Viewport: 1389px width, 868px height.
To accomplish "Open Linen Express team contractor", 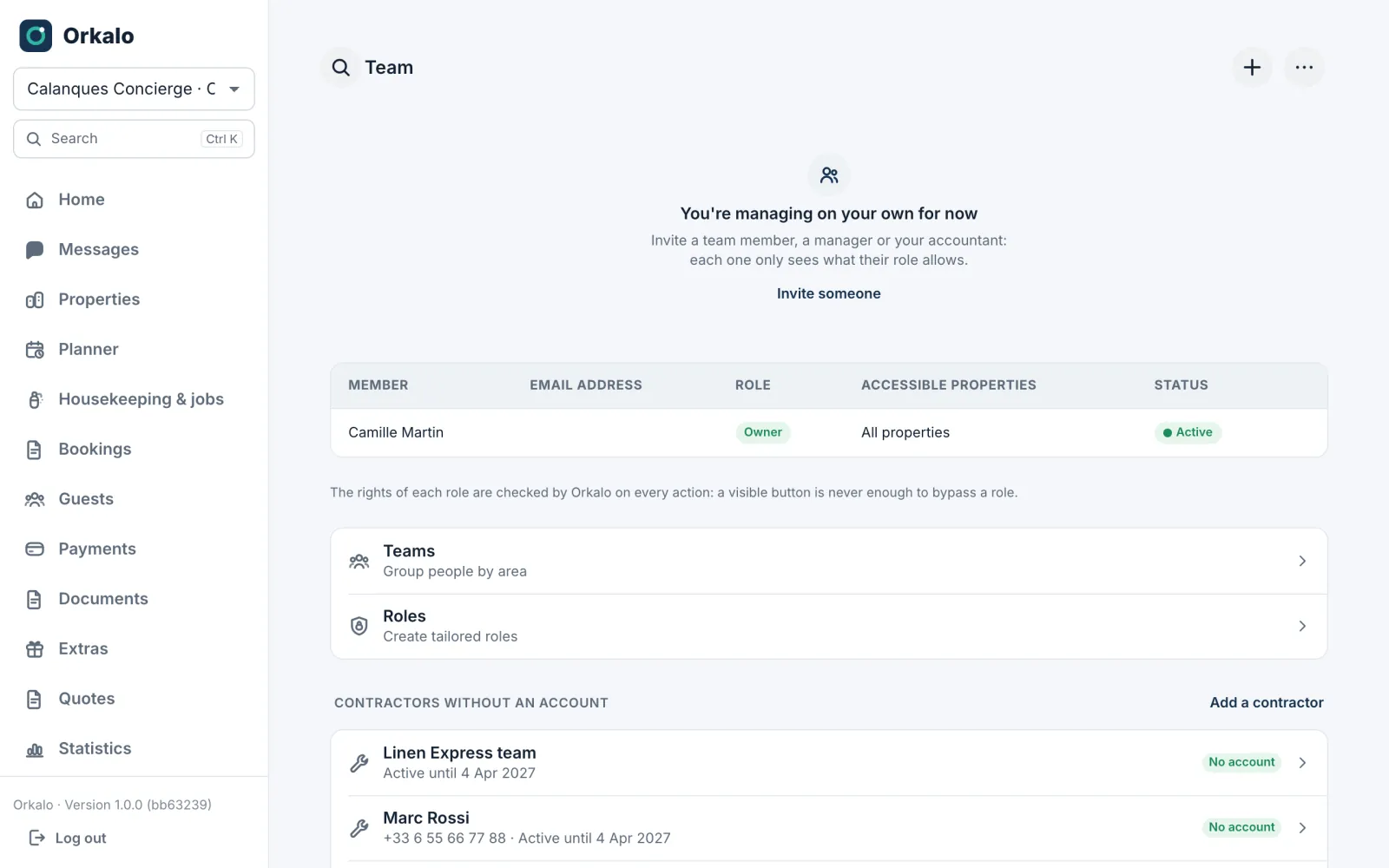I will 829,763.
